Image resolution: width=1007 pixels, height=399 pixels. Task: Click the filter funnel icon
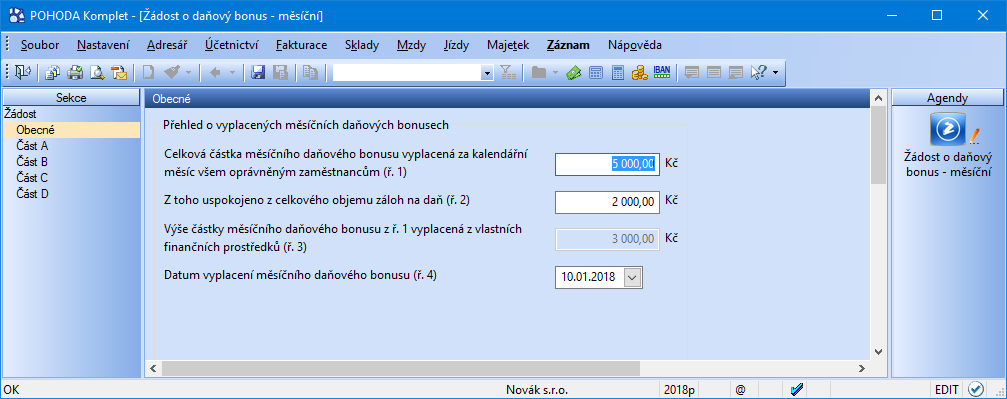[508, 73]
